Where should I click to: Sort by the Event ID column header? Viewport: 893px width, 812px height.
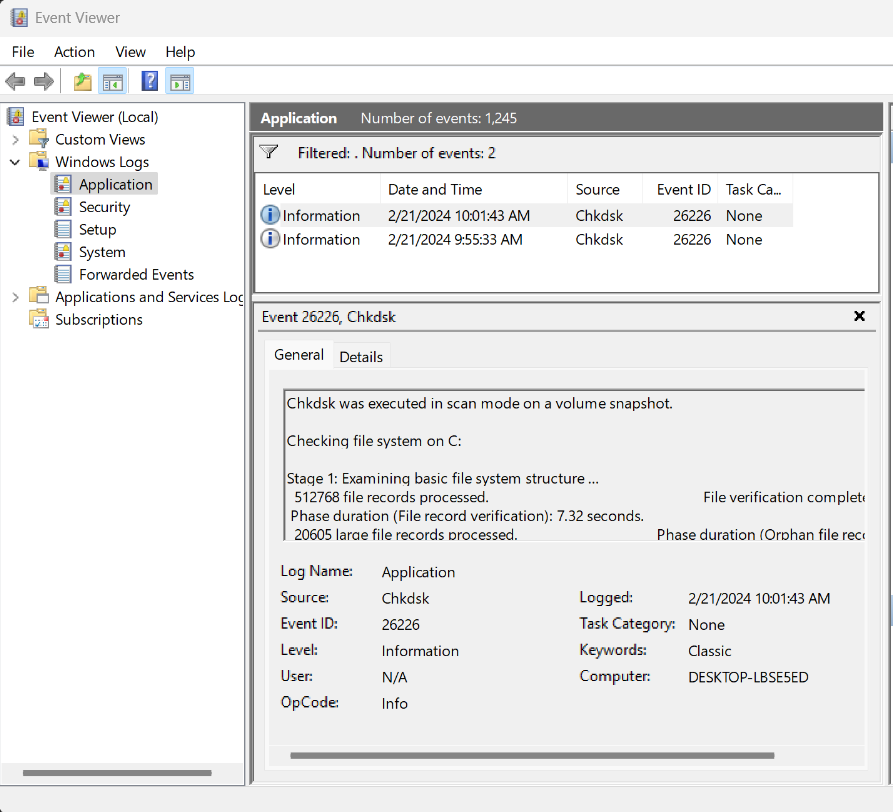(680, 190)
